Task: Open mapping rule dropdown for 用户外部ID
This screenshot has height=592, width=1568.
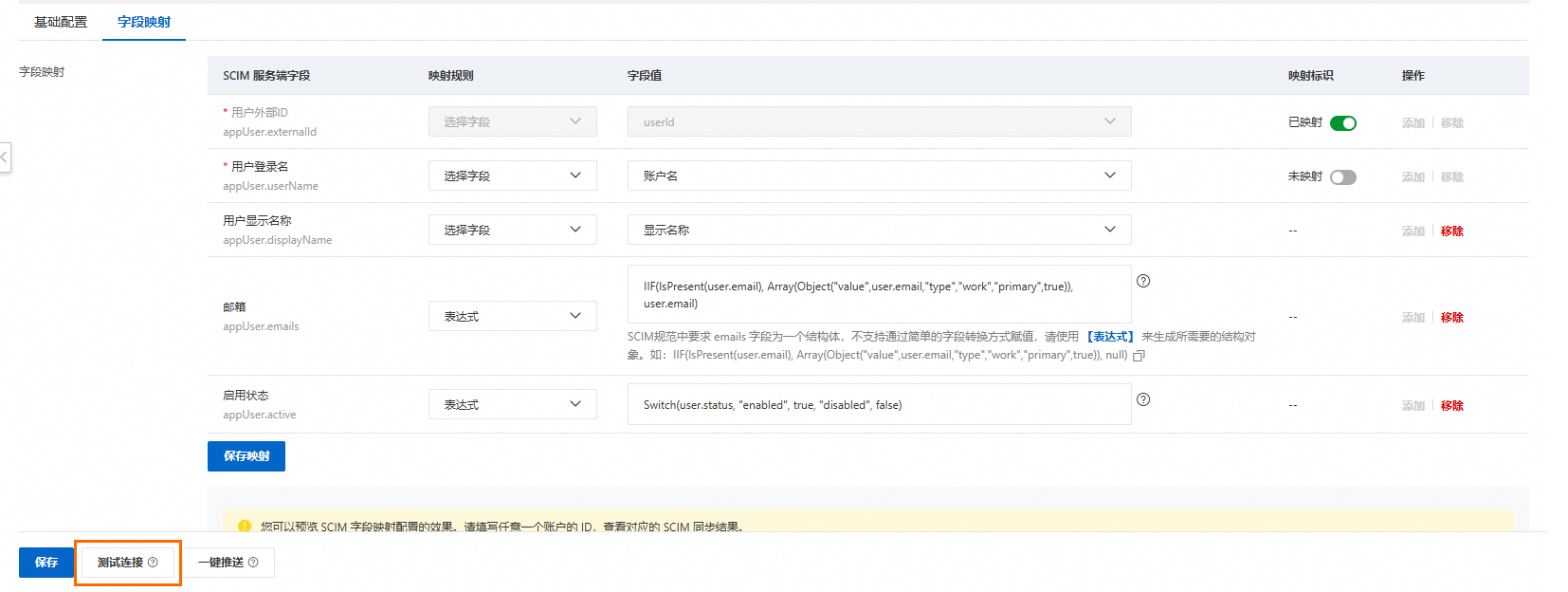Action: (x=513, y=121)
